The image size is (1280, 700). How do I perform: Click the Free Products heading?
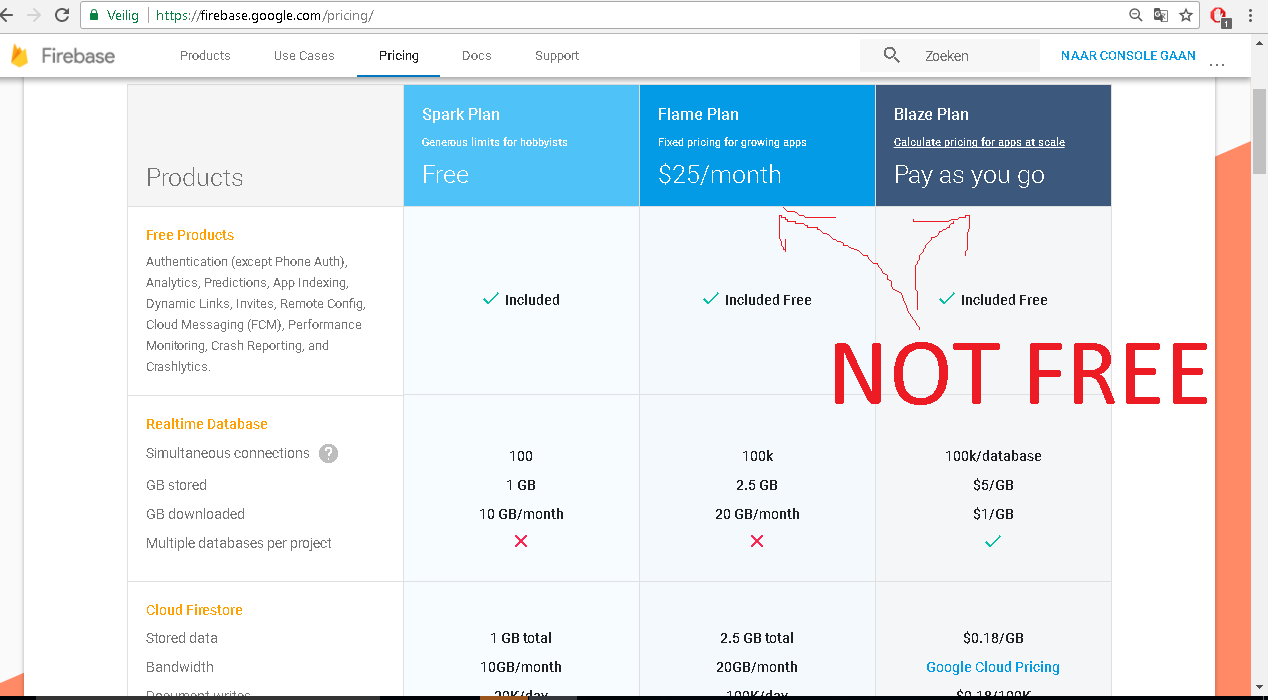tap(190, 235)
